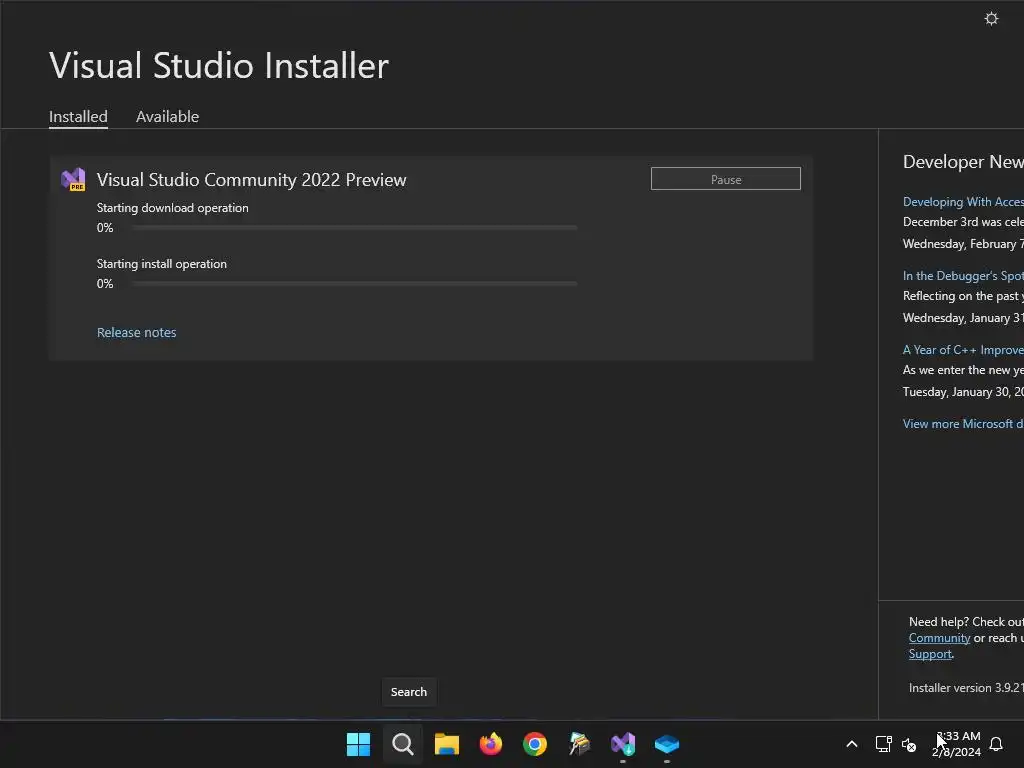Click the 'Wednesday, February 7' date text
The image size is (1024, 768).
[x=963, y=244]
